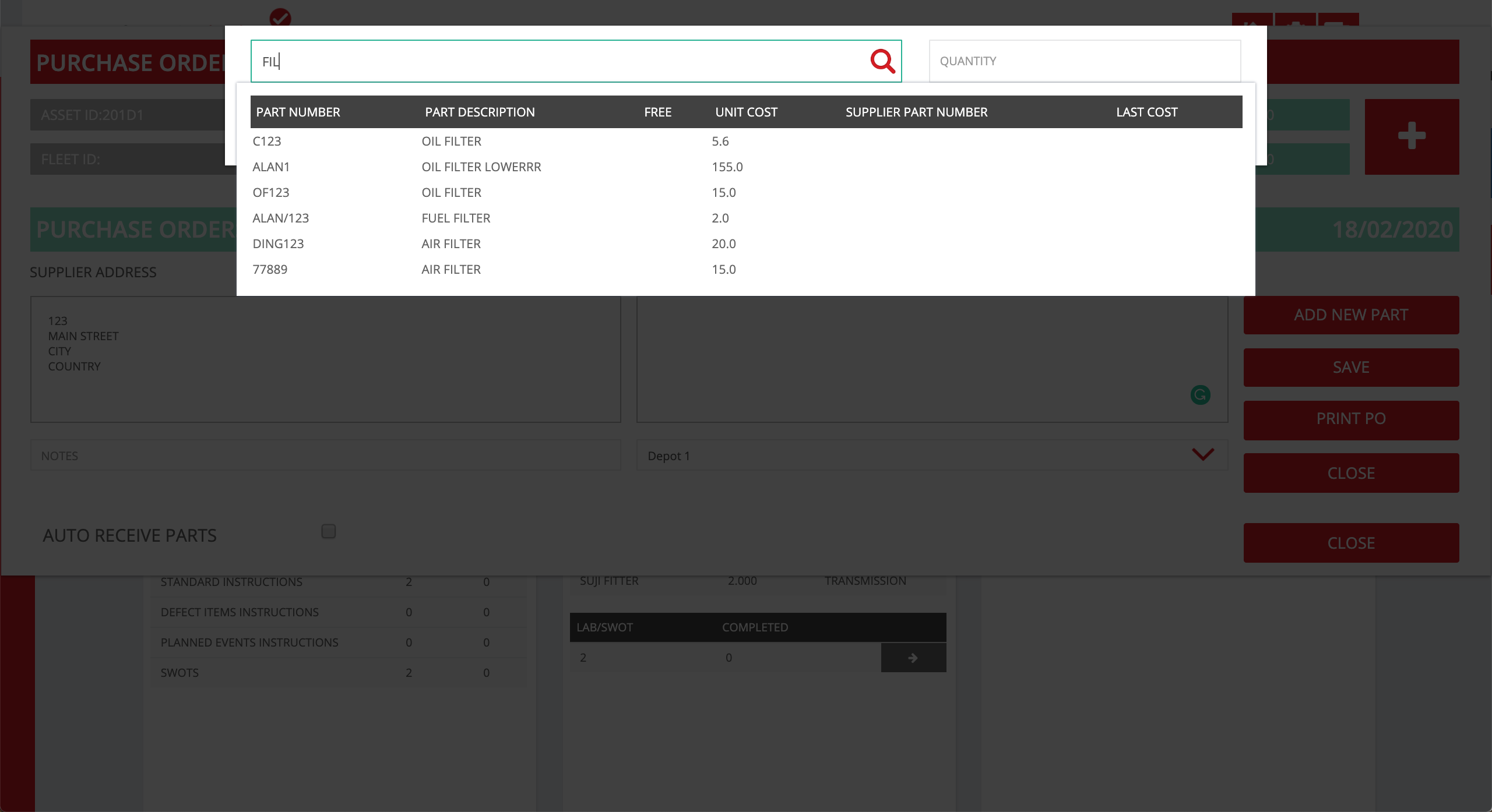The width and height of the screenshot is (1492, 812).
Task: Click the Part Description column header
Action: click(x=480, y=112)
